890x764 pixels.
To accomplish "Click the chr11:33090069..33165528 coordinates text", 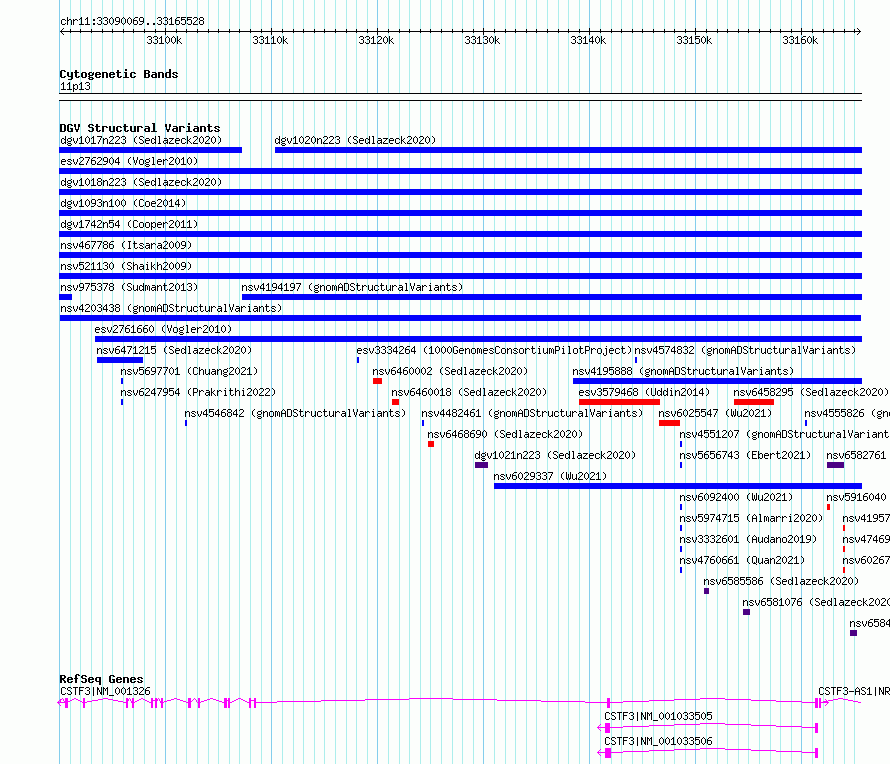I will [x=132, y=21].
